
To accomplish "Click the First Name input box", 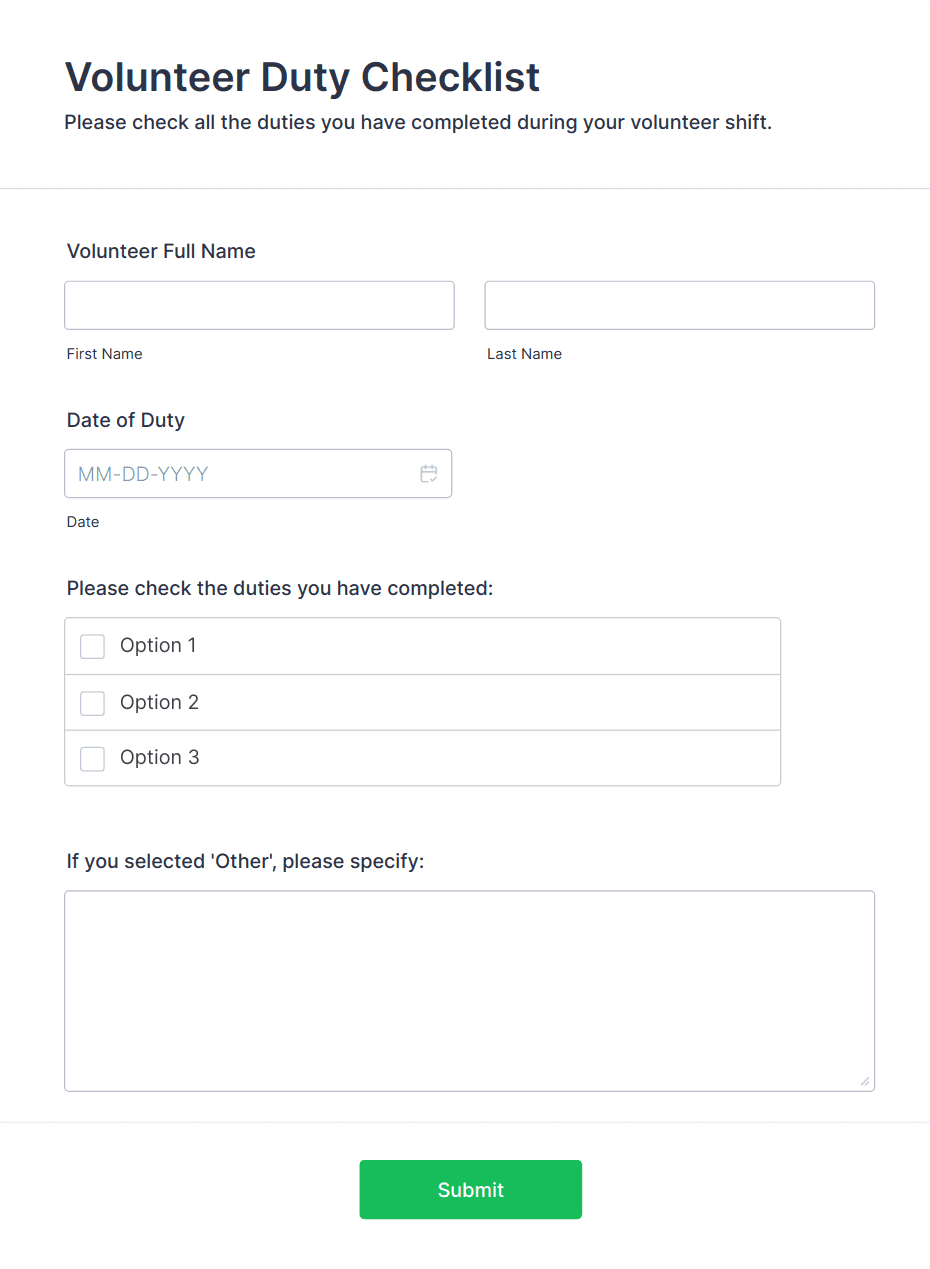I will tap(259, 305).
